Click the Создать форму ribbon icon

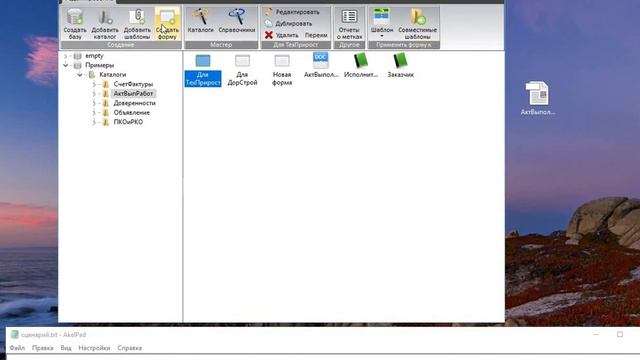tap(167, 24)
